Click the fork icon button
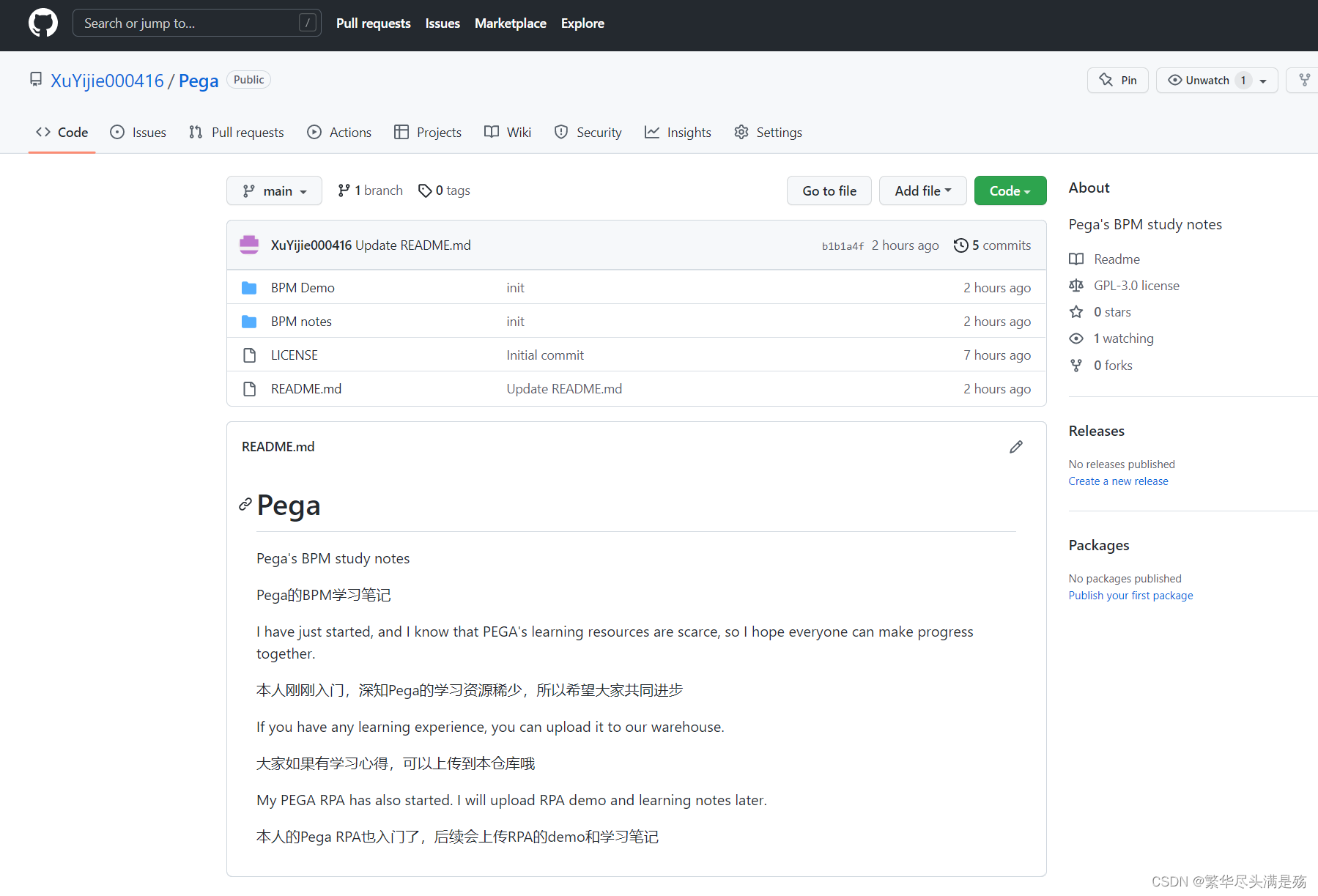 pyautogui.click(x=1305, y=80)
